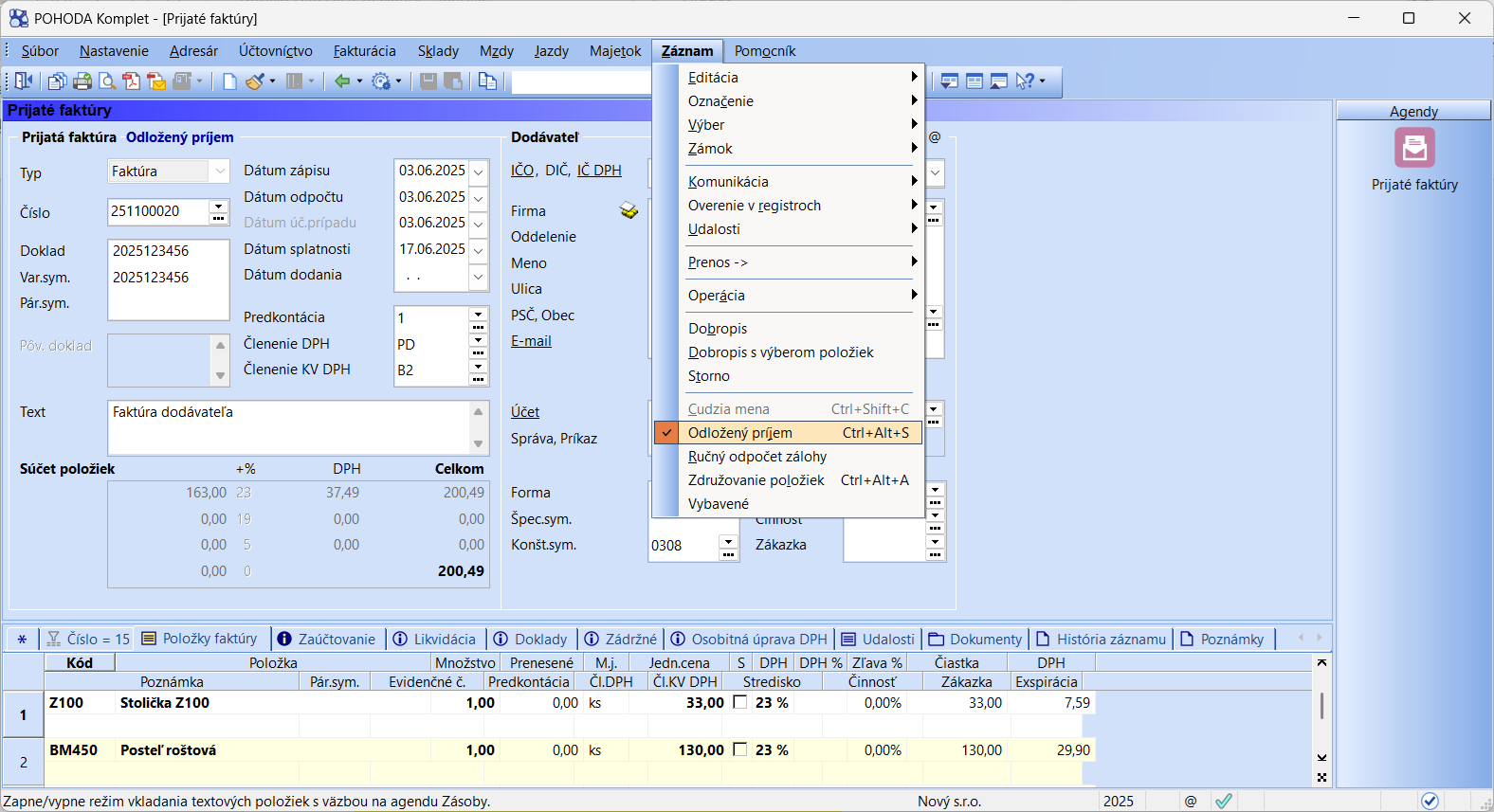Click the IČO link
Screen dimensions: 1494x812
[522, 171]
